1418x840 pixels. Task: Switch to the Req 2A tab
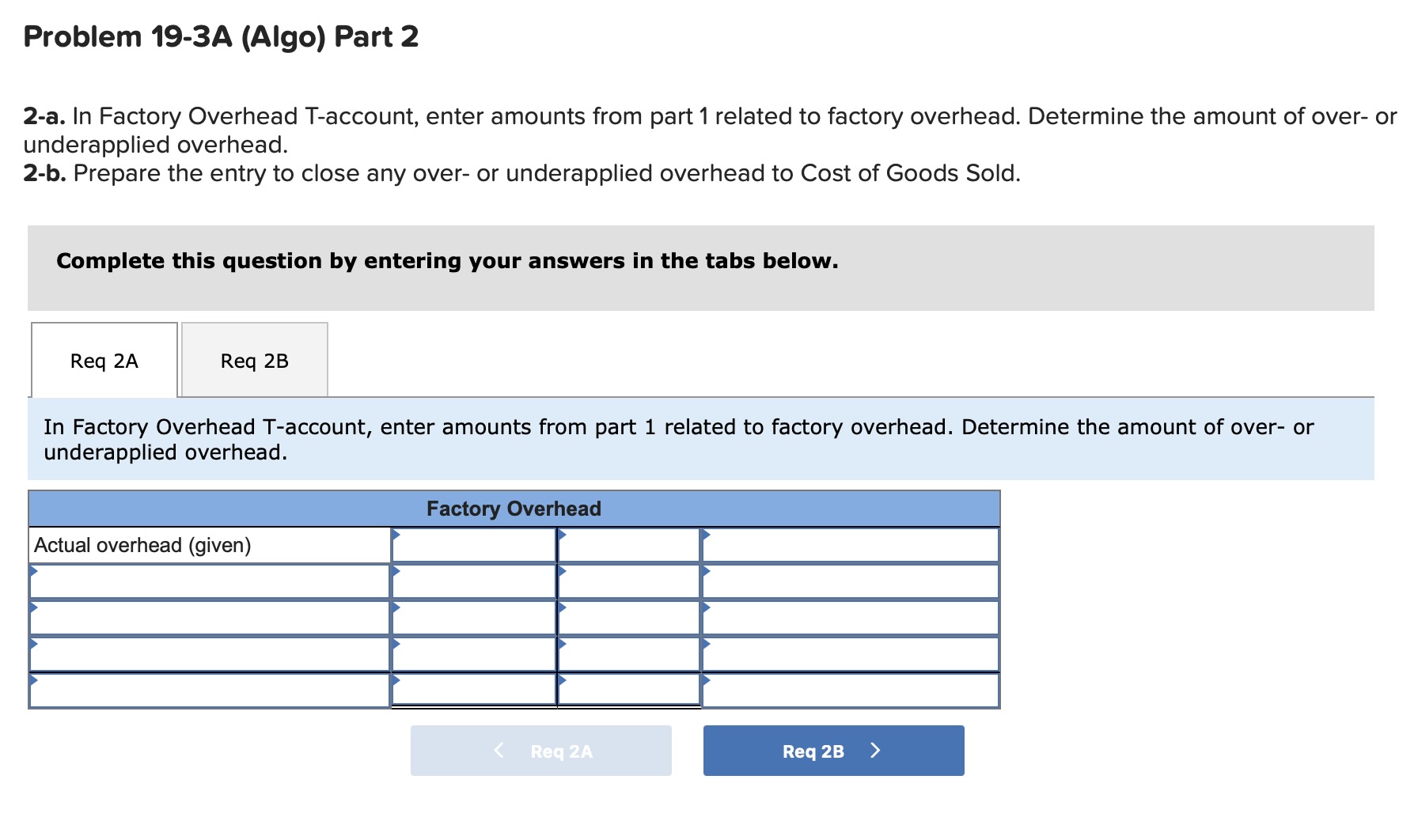[103, 361]
